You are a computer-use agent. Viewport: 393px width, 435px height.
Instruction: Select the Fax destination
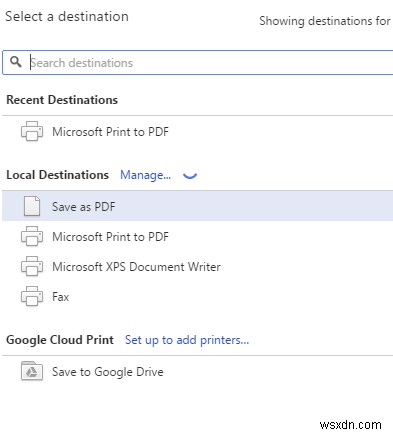[x=198, y=297]
